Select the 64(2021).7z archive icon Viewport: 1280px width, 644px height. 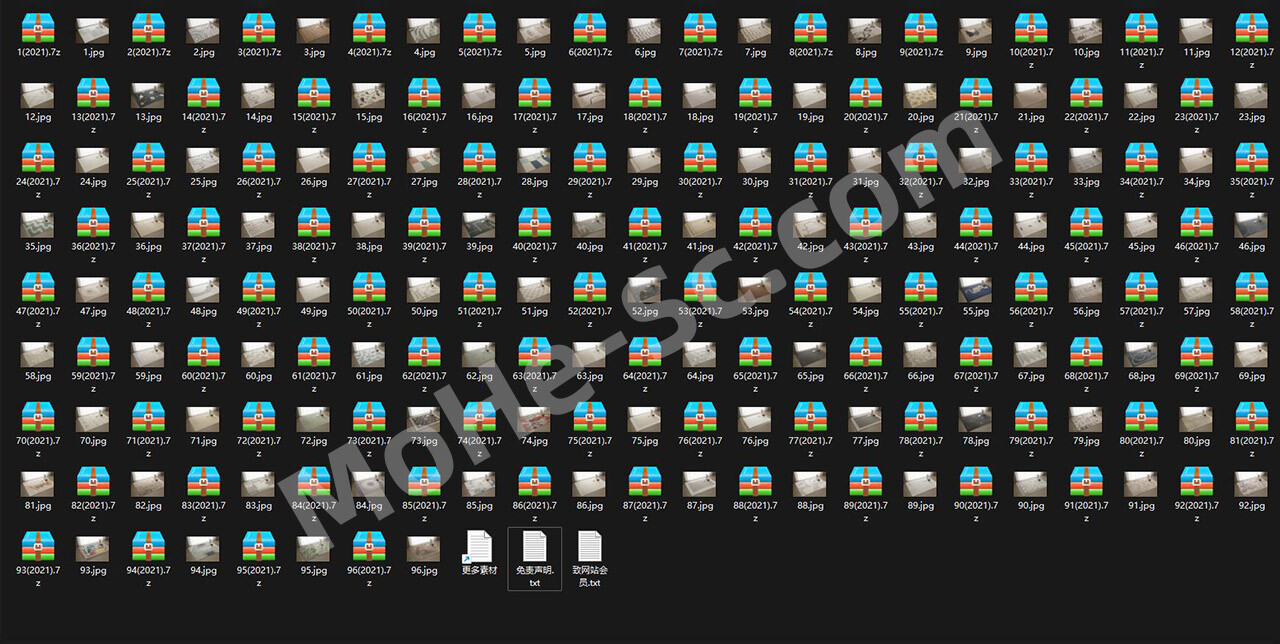coord(645,352)
